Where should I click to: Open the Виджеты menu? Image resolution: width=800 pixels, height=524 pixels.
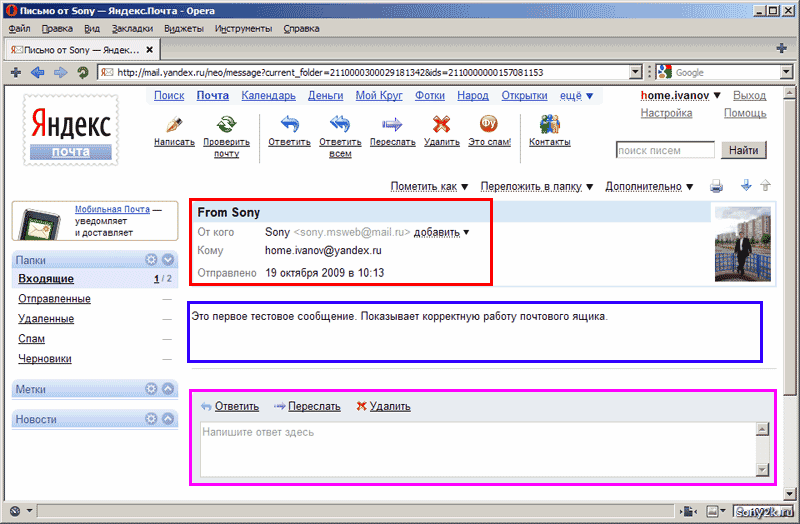(x=184, y=29)
